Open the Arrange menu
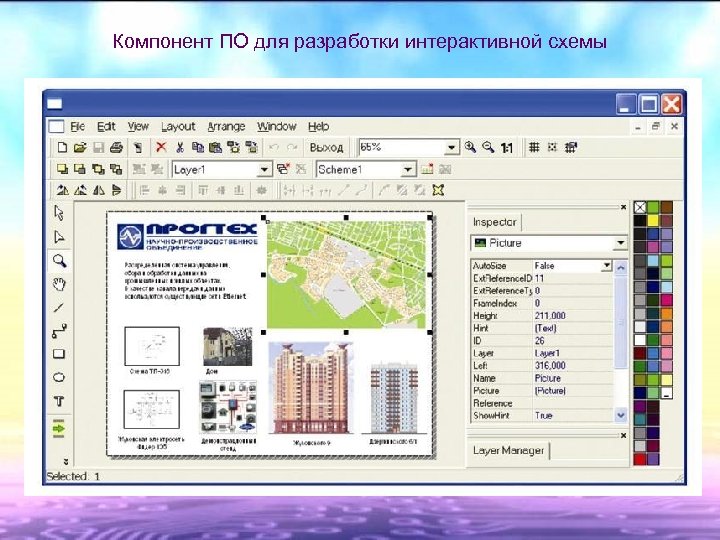The height and width of the screenshot is (540, 720). point(226,127)
